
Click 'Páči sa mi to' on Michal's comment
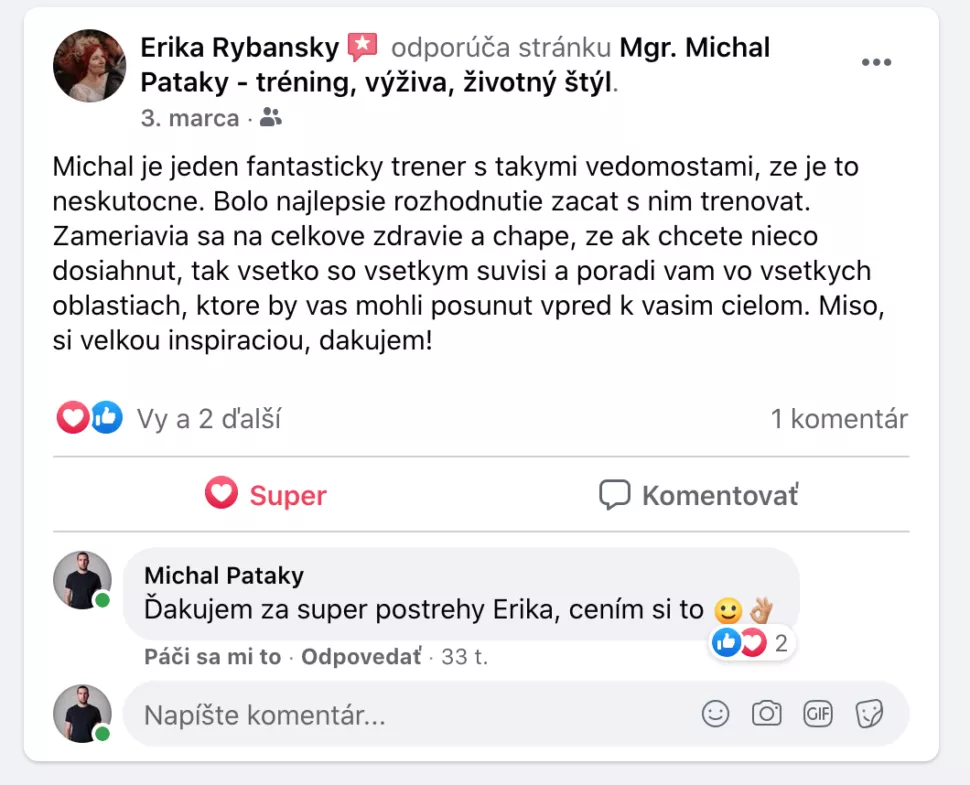point(212,656)
